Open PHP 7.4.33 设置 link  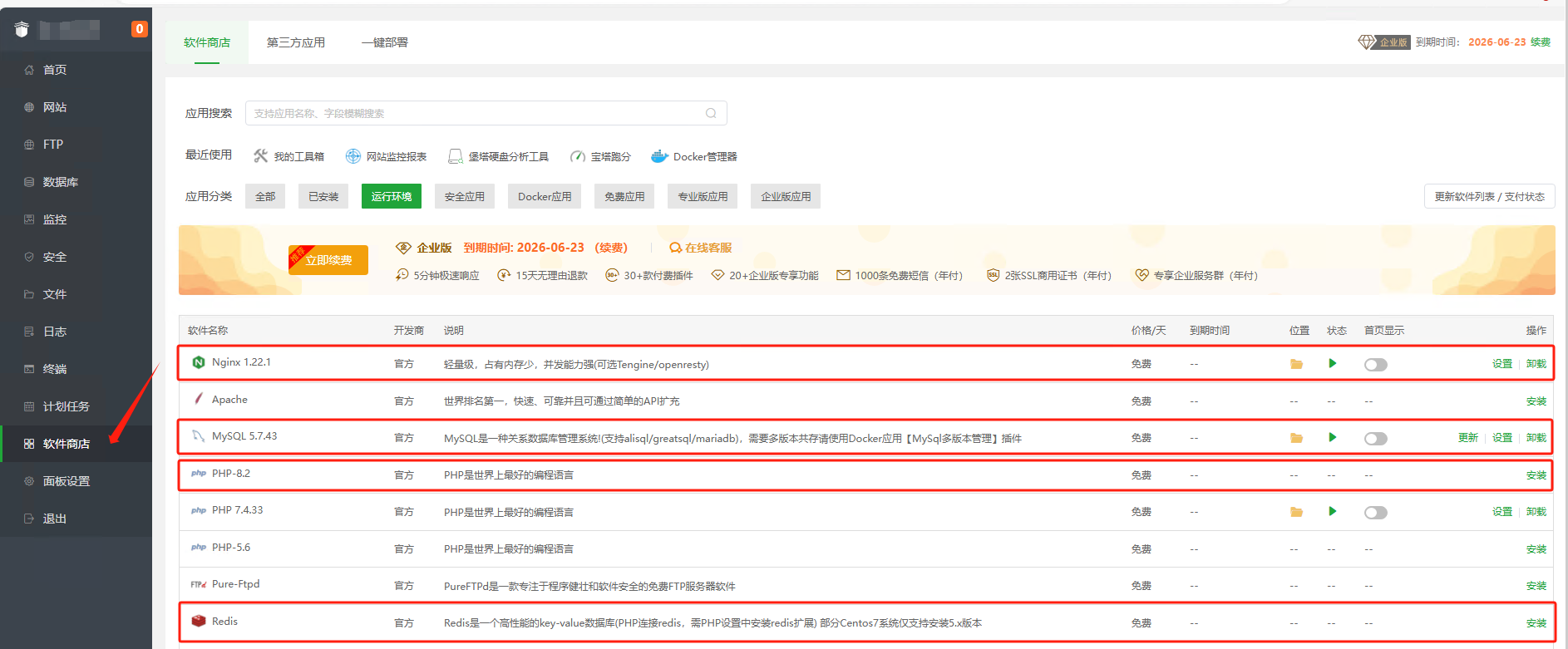coord(1501,512)
